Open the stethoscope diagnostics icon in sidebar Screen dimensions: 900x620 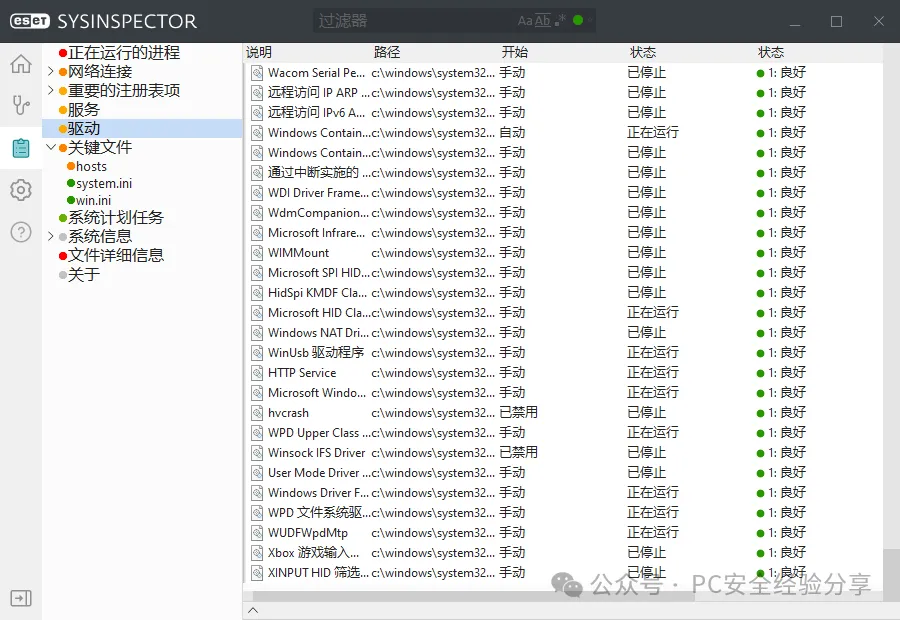click(x=21, y=106)
